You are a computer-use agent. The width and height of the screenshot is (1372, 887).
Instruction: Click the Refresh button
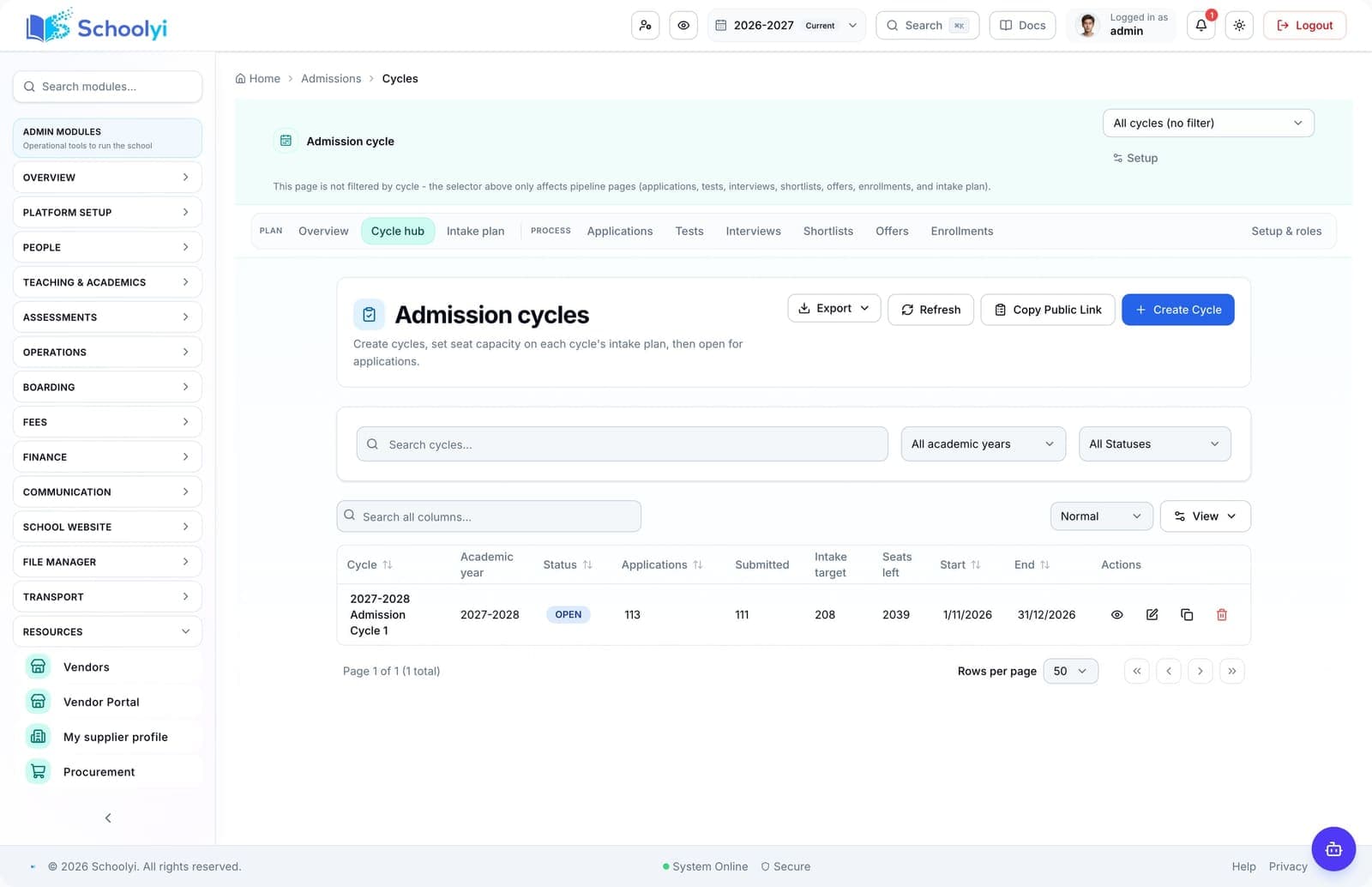click(930, 310)
